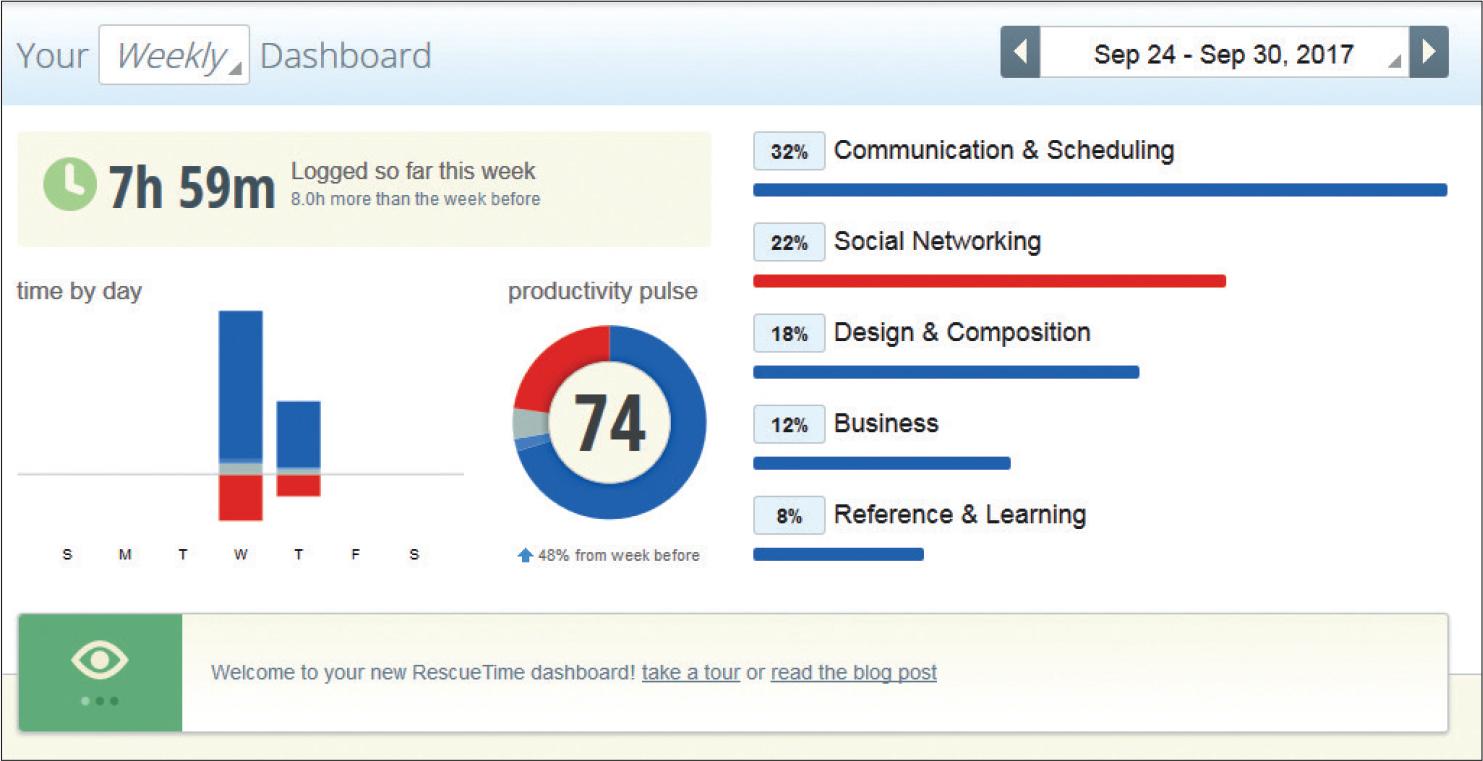The image size is (1483, 761).
Task: Go to next week arrow
Action: click(1429, 52)
